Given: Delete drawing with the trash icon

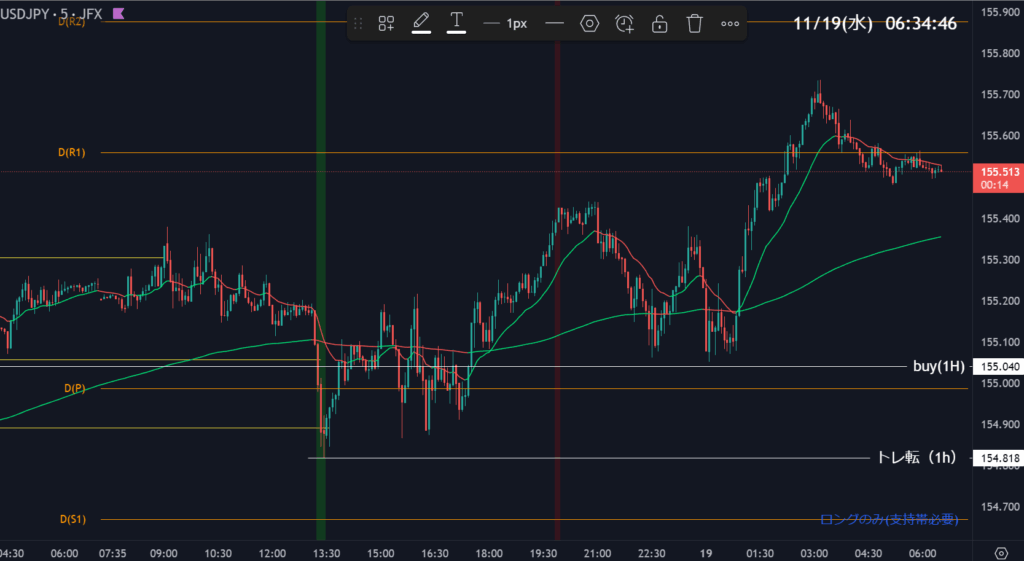Looking at the screenshot, I should tap(695, 23).
